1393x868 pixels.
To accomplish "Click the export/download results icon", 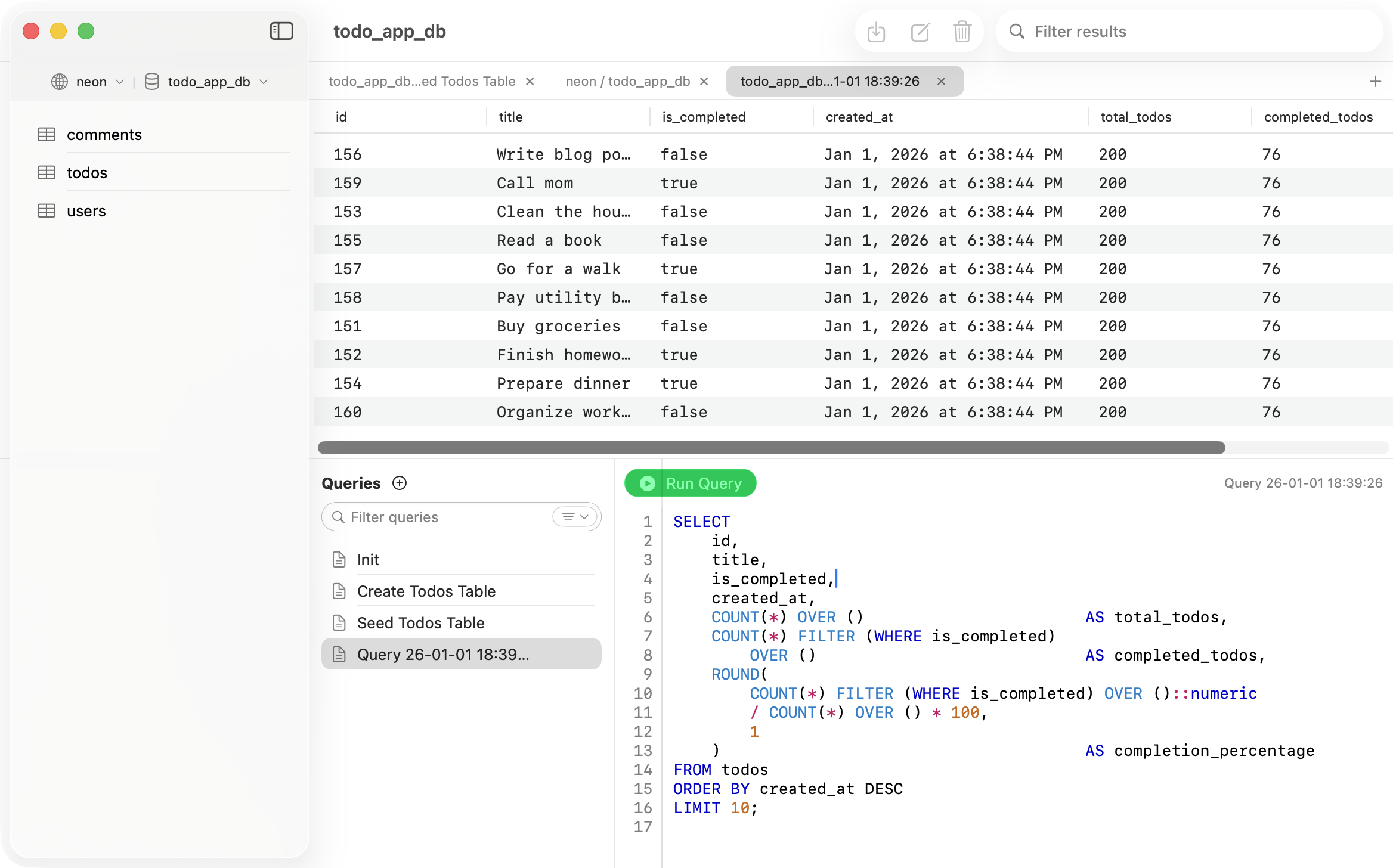I will coord(876,32).
